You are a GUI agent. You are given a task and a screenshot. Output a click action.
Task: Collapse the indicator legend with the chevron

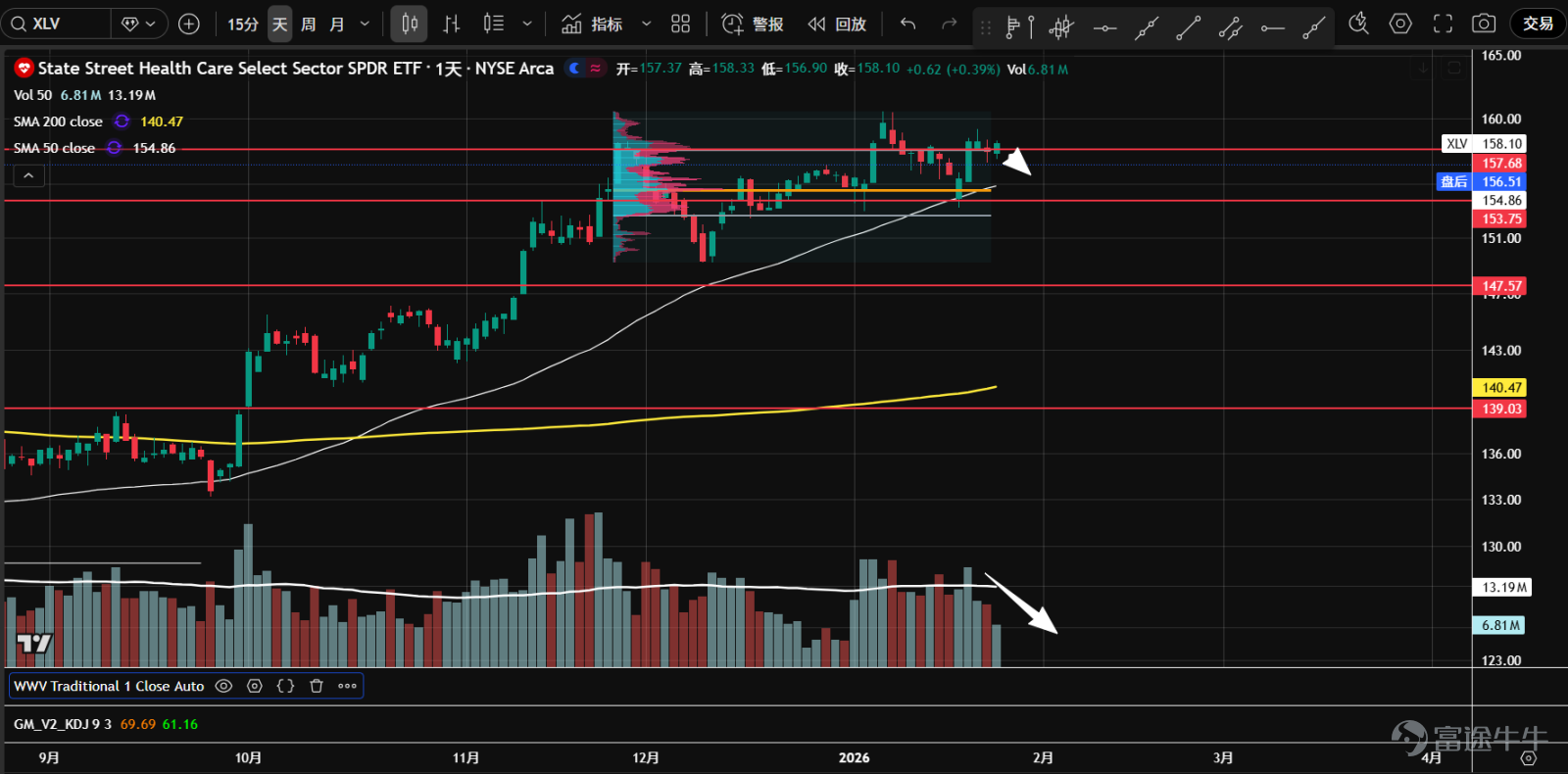(28, 175)
